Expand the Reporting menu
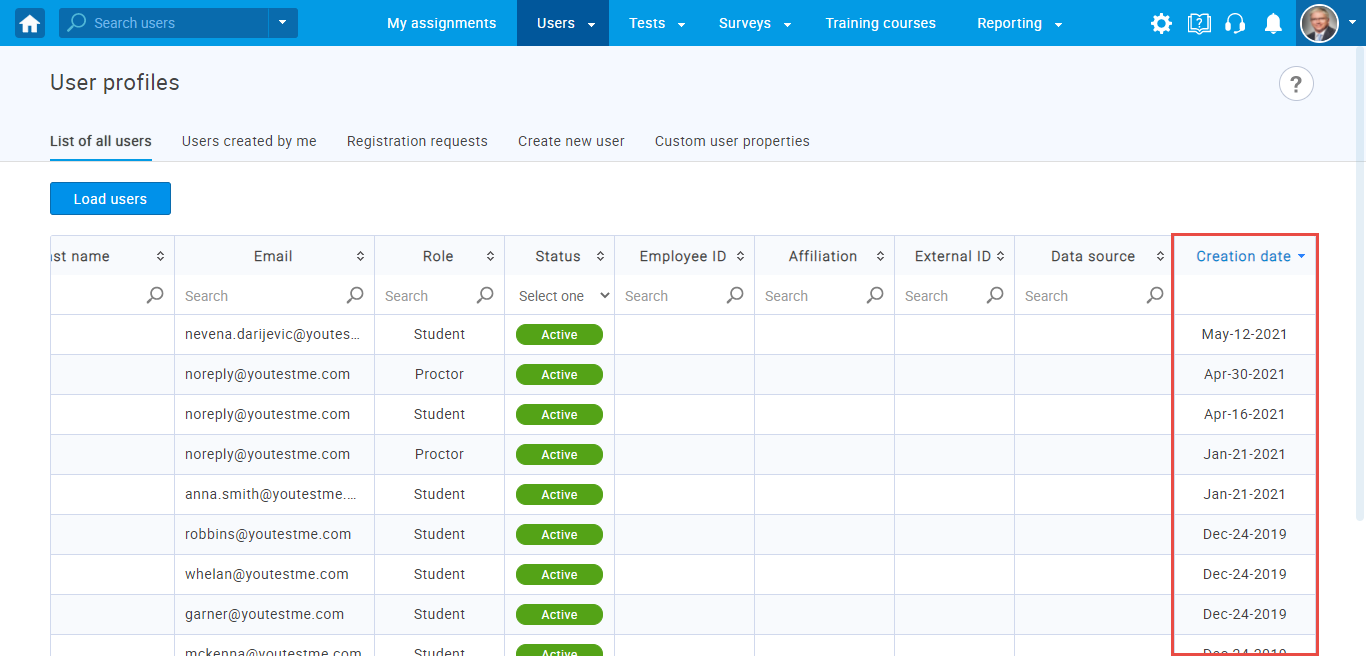 [x=1019, y=23]
